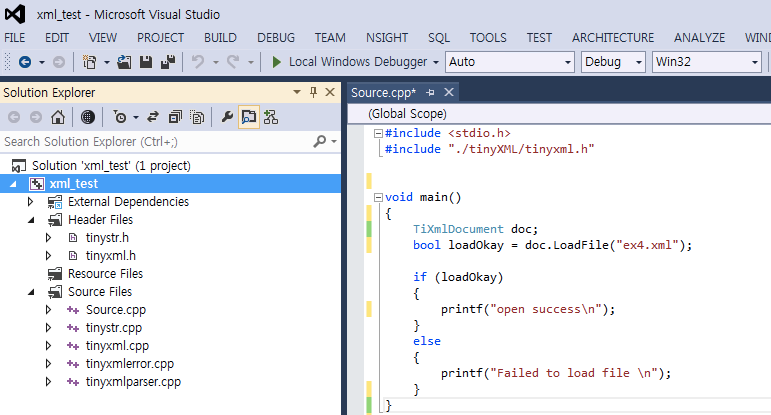
Task: Expand tinystr.h tree node
Action: point(48,237)
